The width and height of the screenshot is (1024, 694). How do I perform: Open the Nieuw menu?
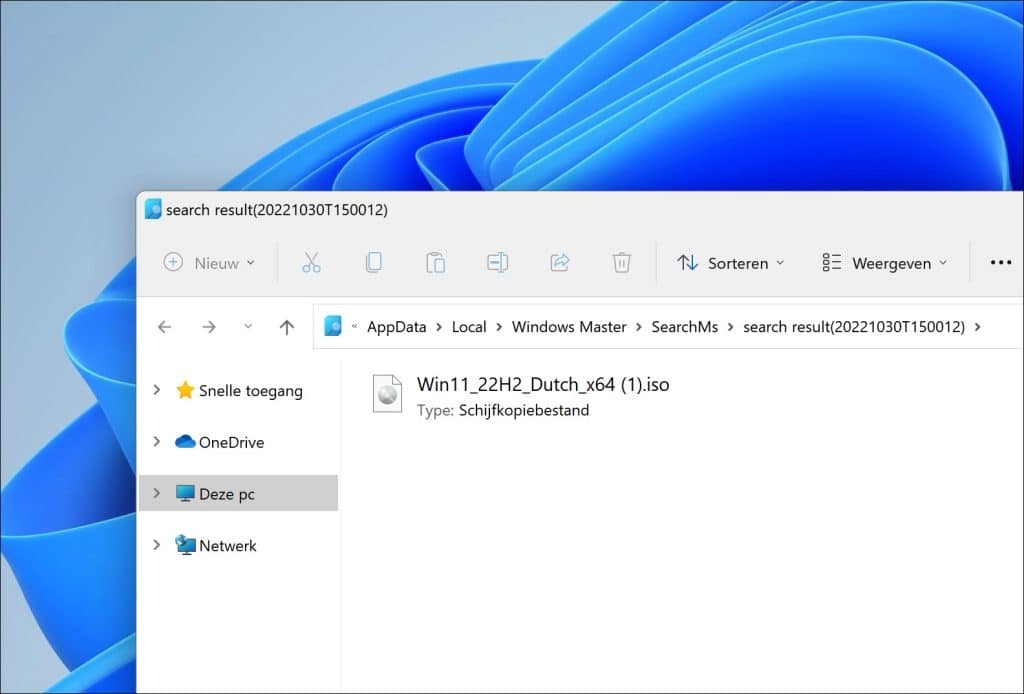207,263
